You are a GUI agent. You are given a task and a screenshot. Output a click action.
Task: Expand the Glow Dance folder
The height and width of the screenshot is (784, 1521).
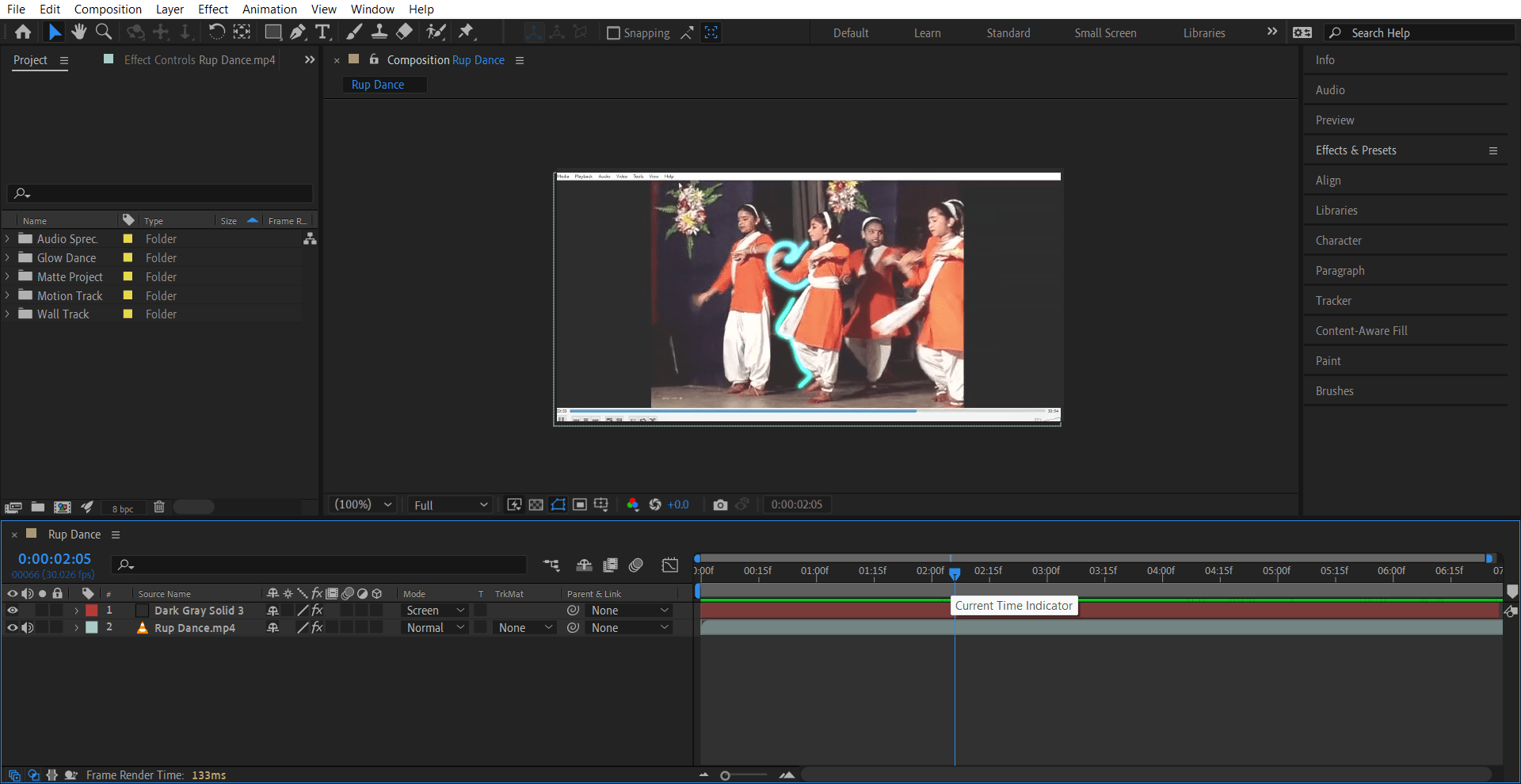click(7, 257)
